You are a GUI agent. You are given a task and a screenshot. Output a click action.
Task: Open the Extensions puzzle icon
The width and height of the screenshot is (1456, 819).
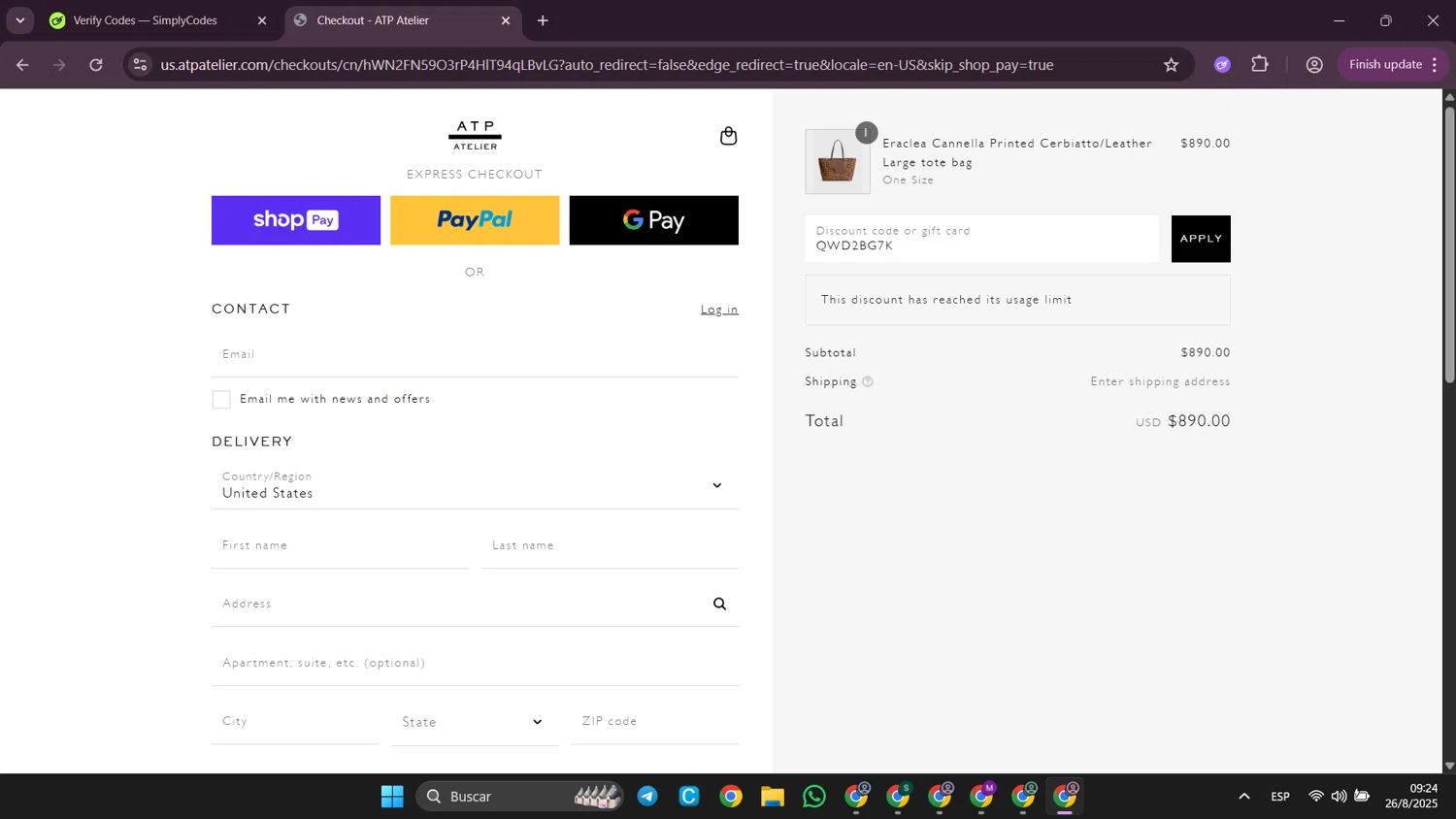coord(1260,65)
